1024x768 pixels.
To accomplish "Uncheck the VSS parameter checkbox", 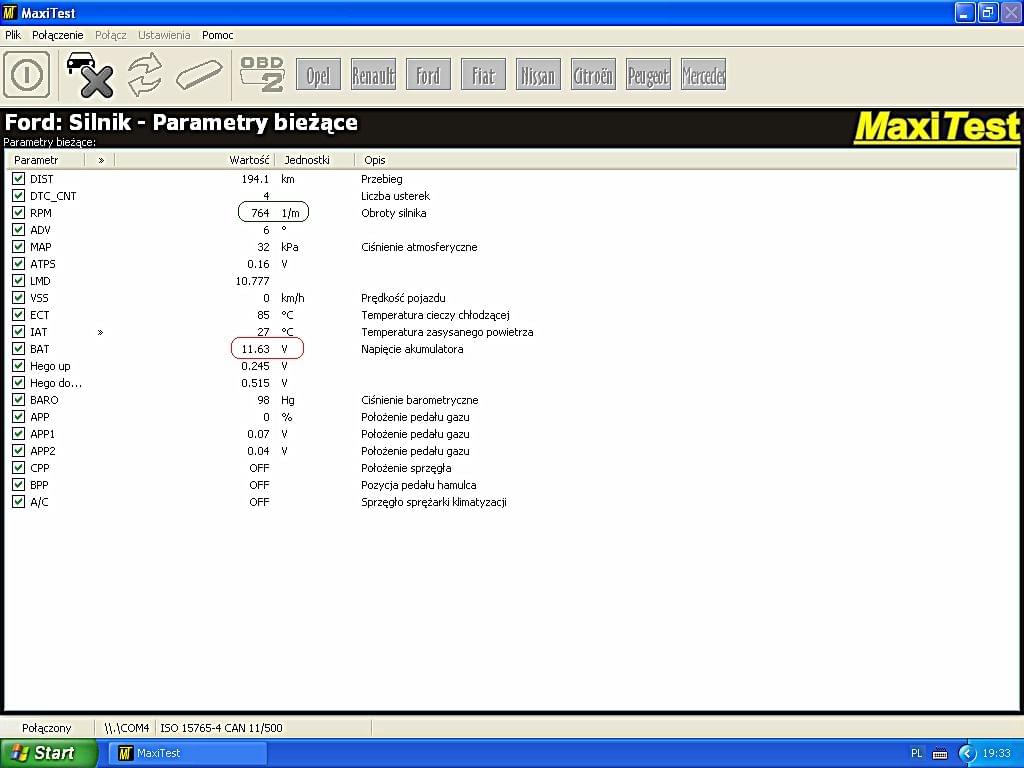I will click(18, 297).
